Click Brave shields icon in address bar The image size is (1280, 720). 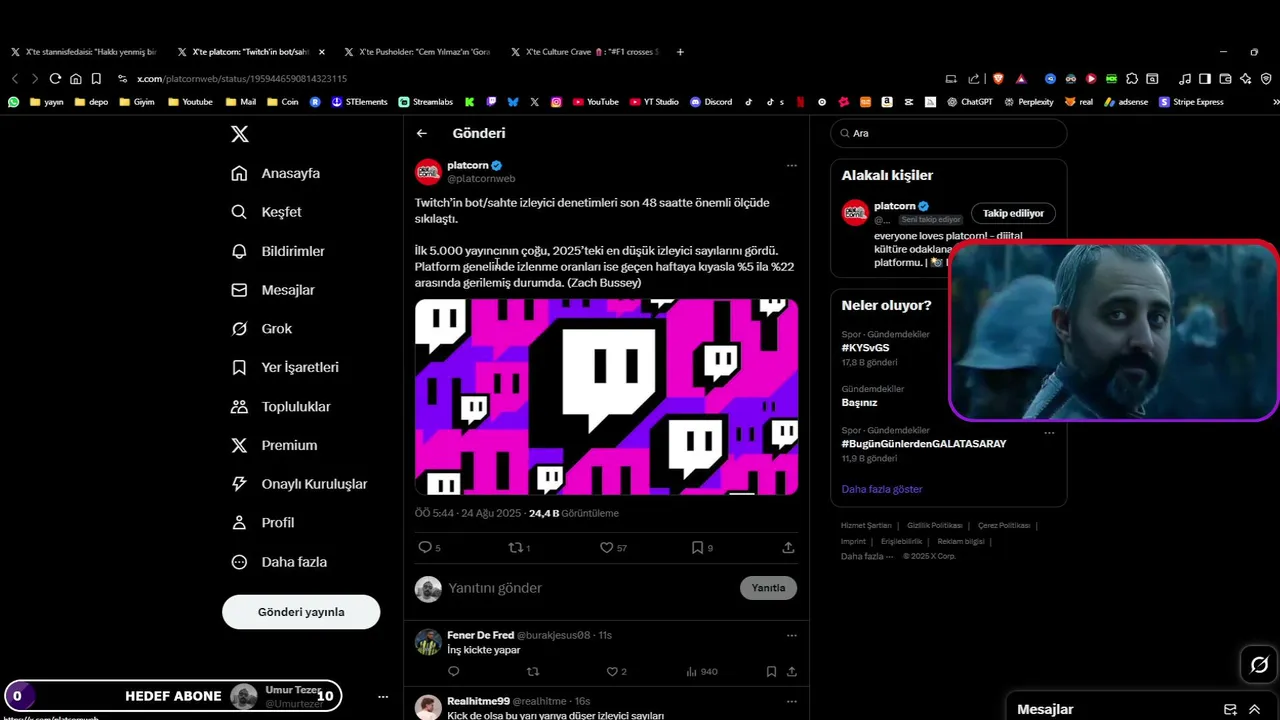click(x=998, y=78)
